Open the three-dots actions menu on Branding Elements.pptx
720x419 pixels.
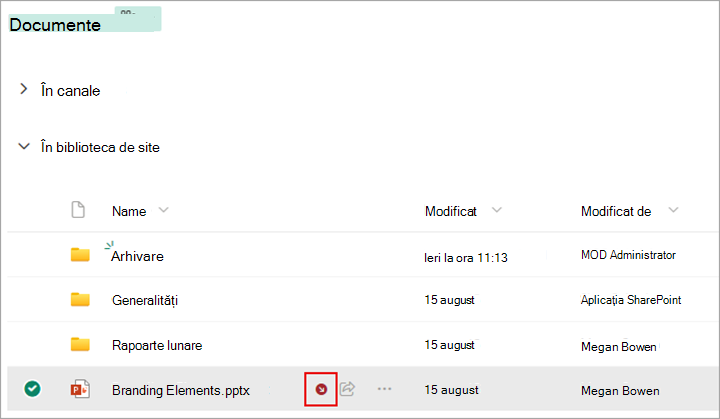pyautogui.click(x=384, y=389)
